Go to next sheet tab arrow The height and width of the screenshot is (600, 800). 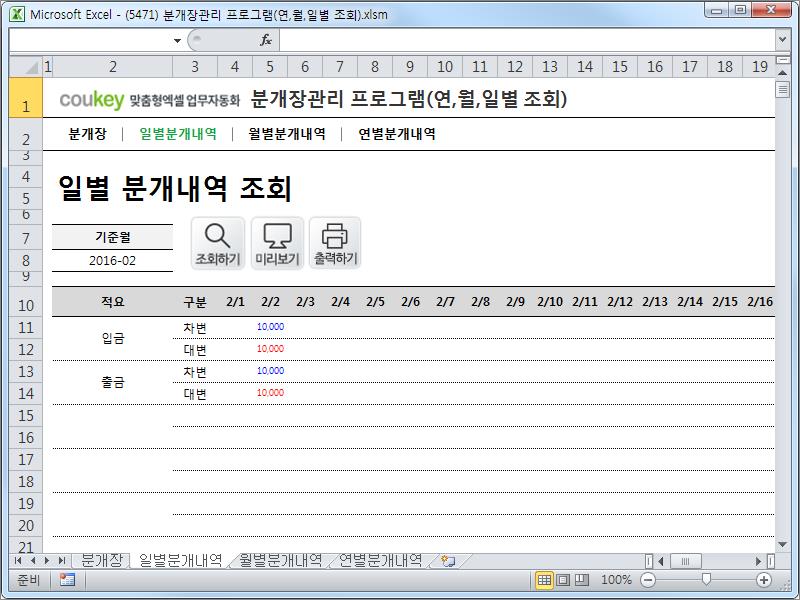pos(47,561)
